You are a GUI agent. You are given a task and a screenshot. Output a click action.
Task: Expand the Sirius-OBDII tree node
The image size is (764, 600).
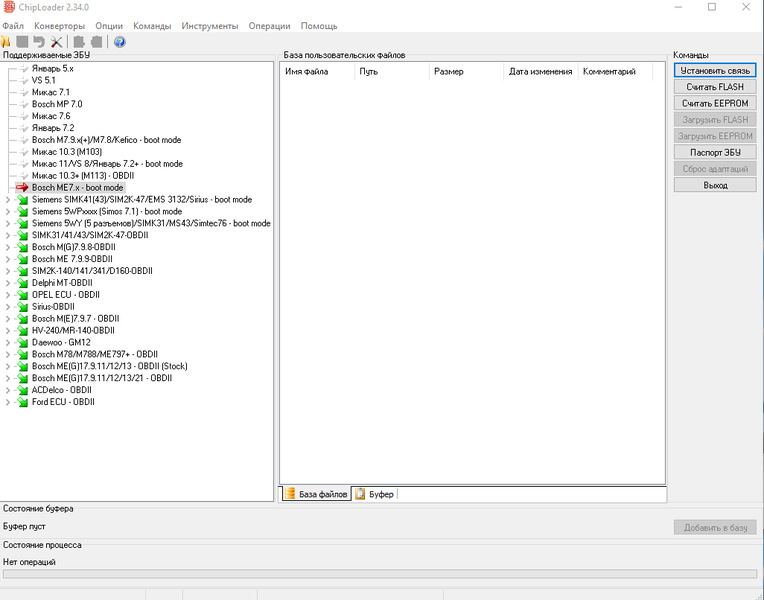pos(8,307)
